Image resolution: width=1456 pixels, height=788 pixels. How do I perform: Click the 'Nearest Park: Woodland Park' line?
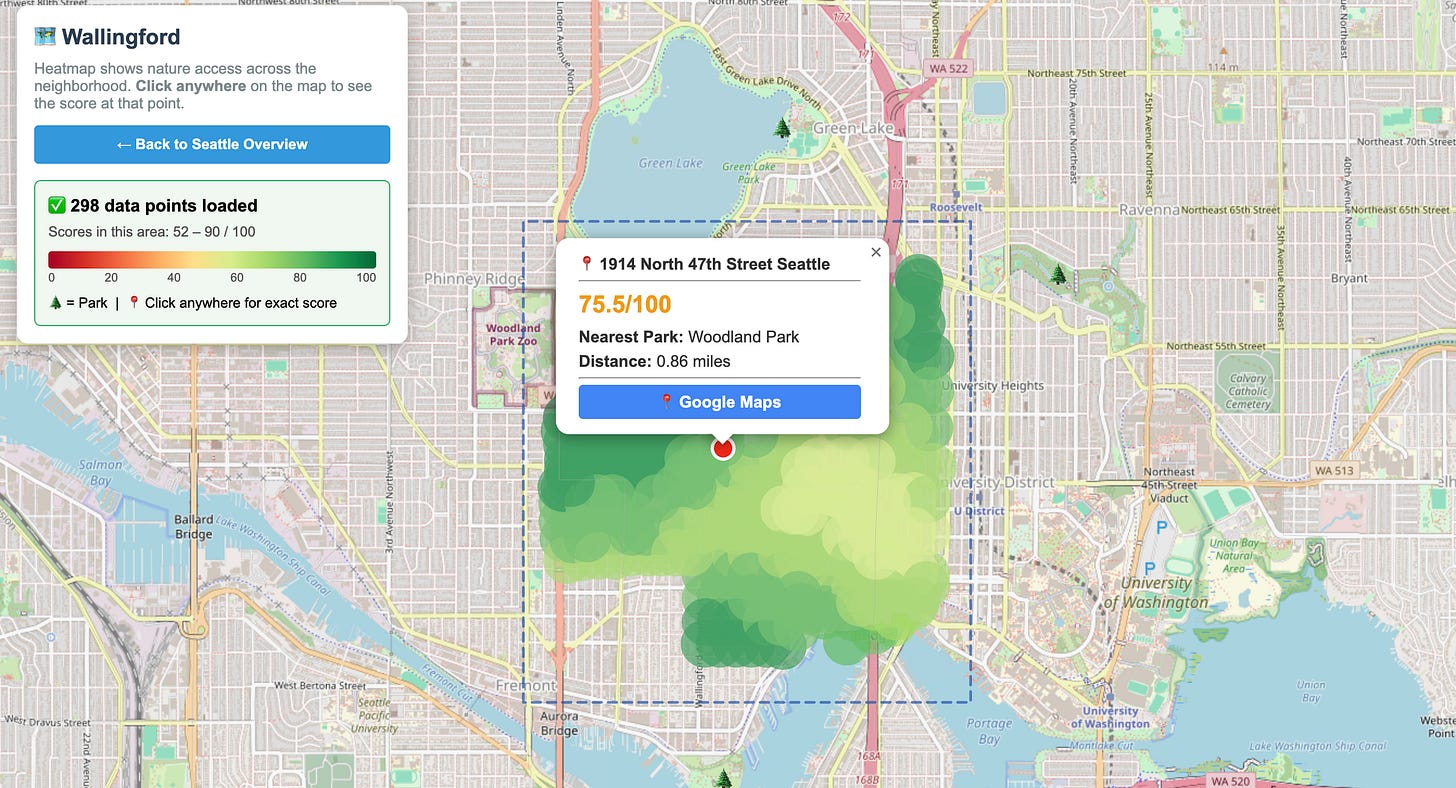[x=689, y=337]
